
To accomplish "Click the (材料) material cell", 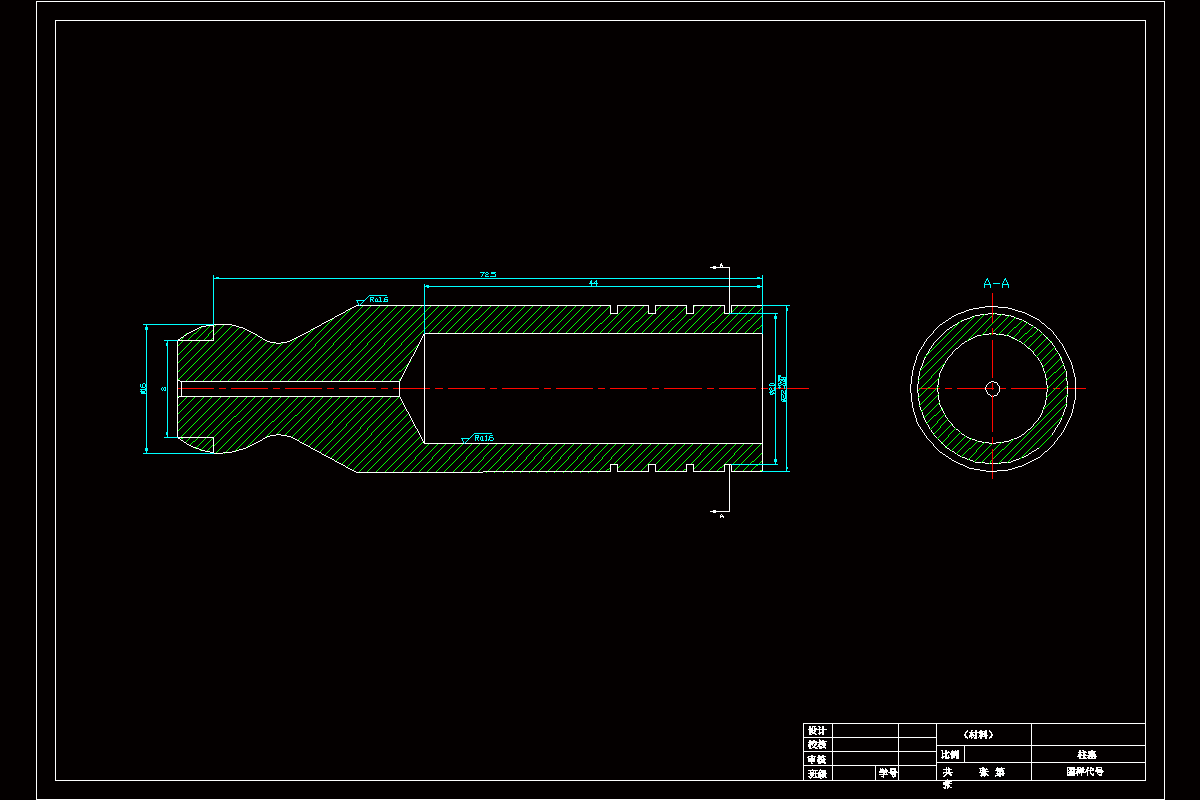I will [983, 734].
